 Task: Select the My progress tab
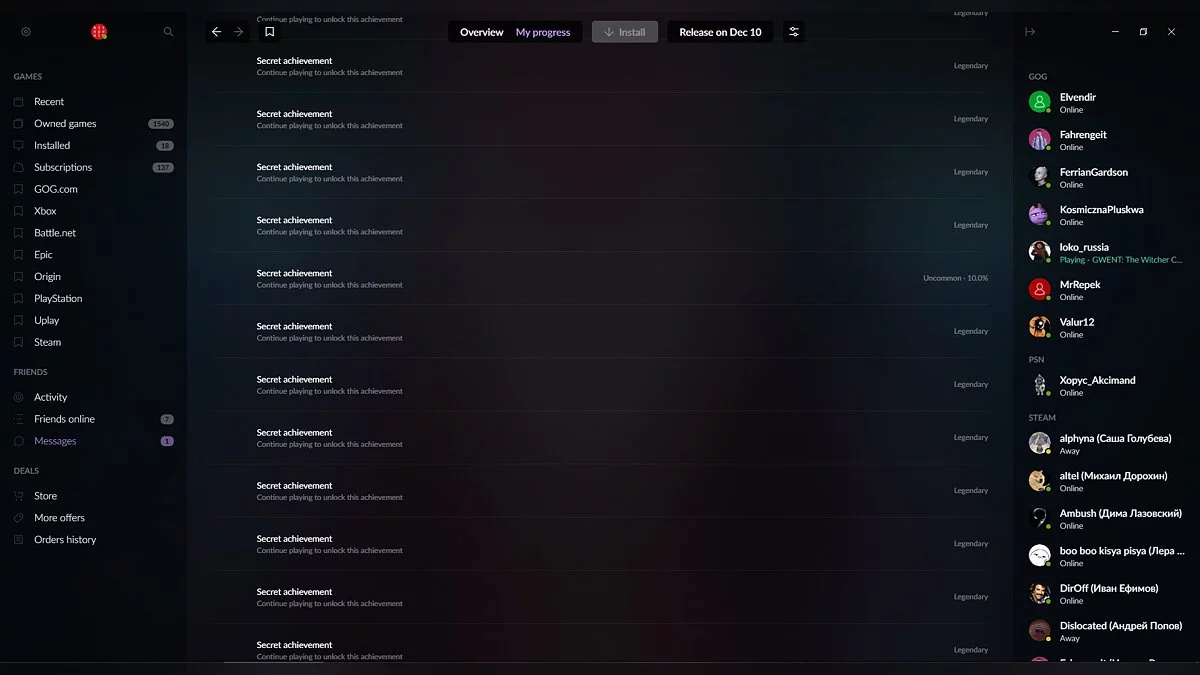pyautogui.click(x=543, y=32)
